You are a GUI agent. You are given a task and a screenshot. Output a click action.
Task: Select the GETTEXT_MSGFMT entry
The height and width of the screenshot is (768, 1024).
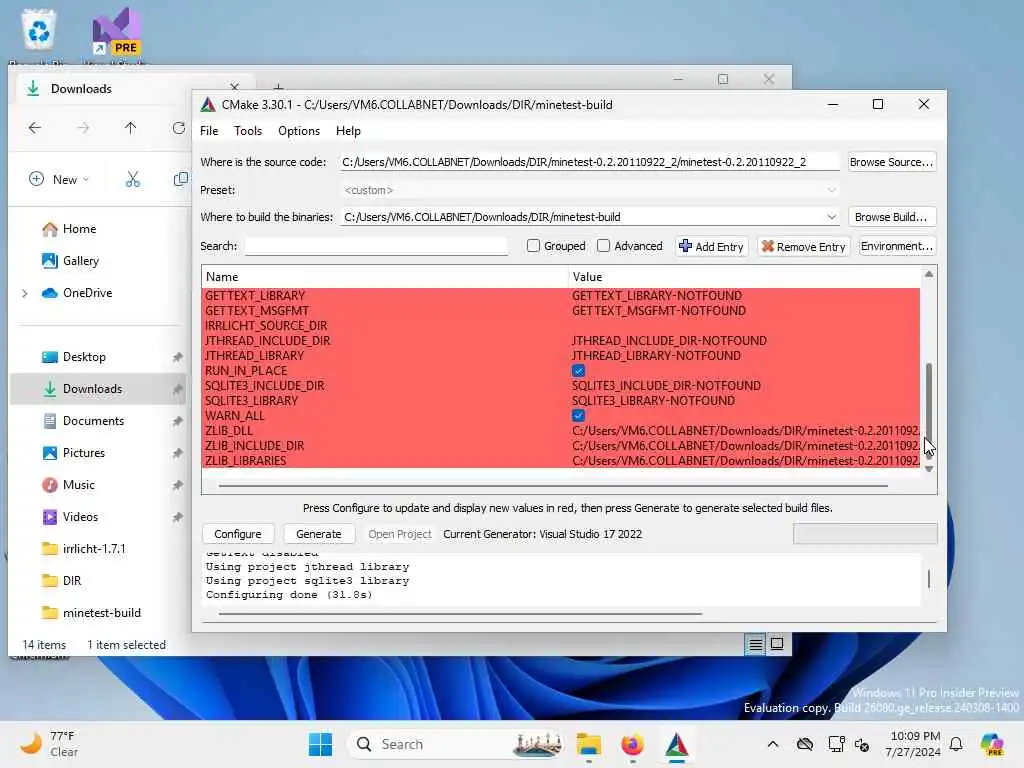tap(257, 310)
